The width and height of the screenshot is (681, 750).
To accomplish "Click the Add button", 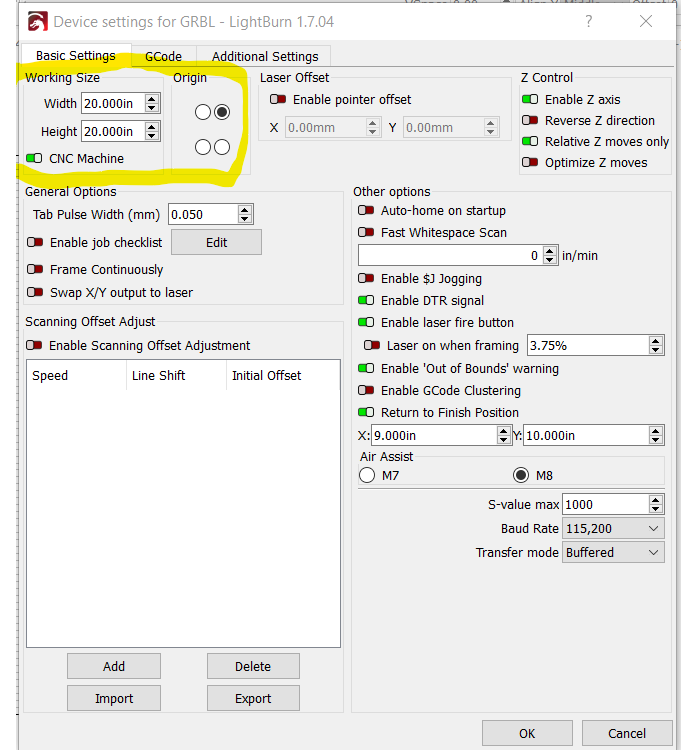I will click(x=114, y=666).
